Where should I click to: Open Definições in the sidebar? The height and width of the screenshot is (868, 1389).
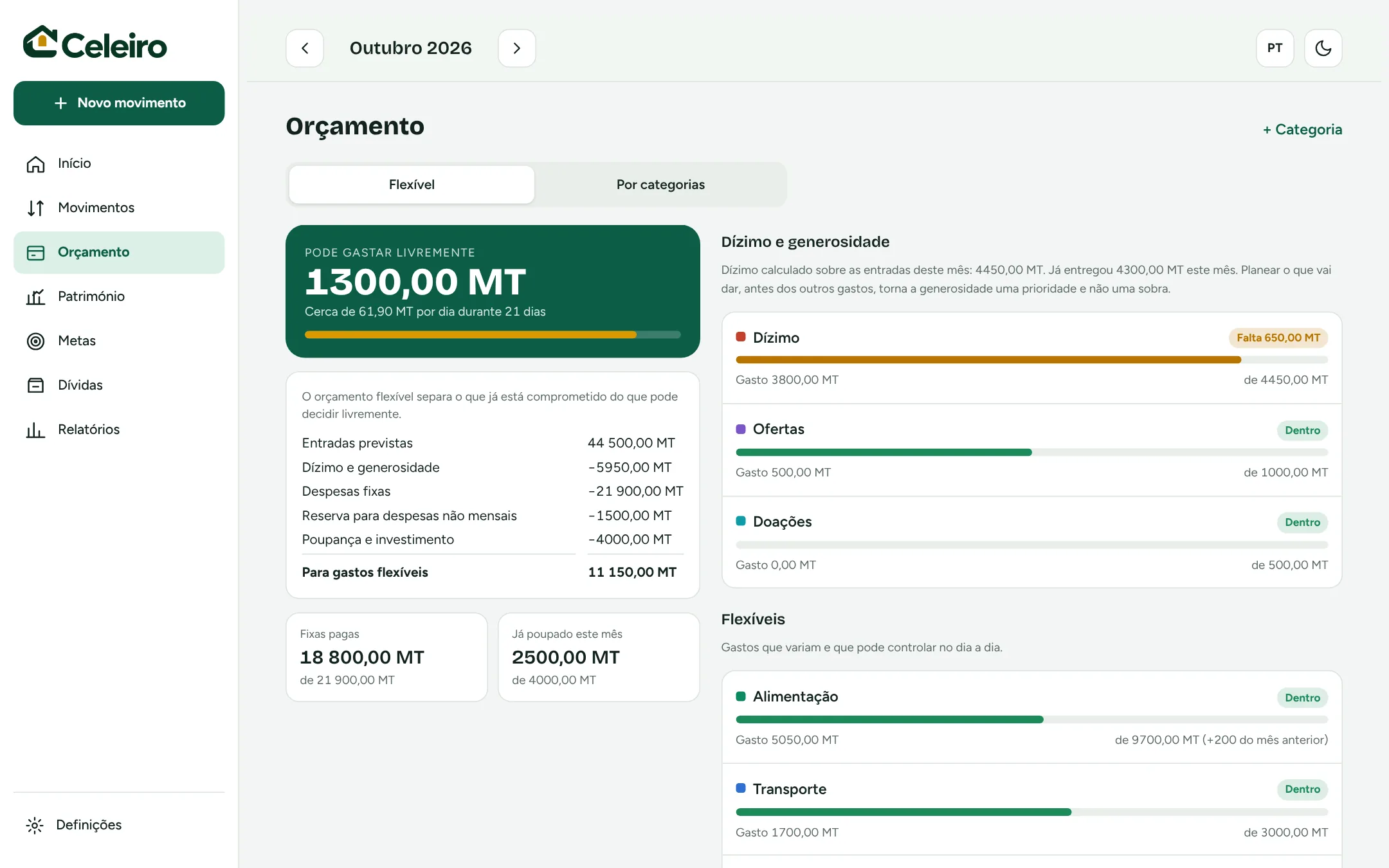pos(119,826)
